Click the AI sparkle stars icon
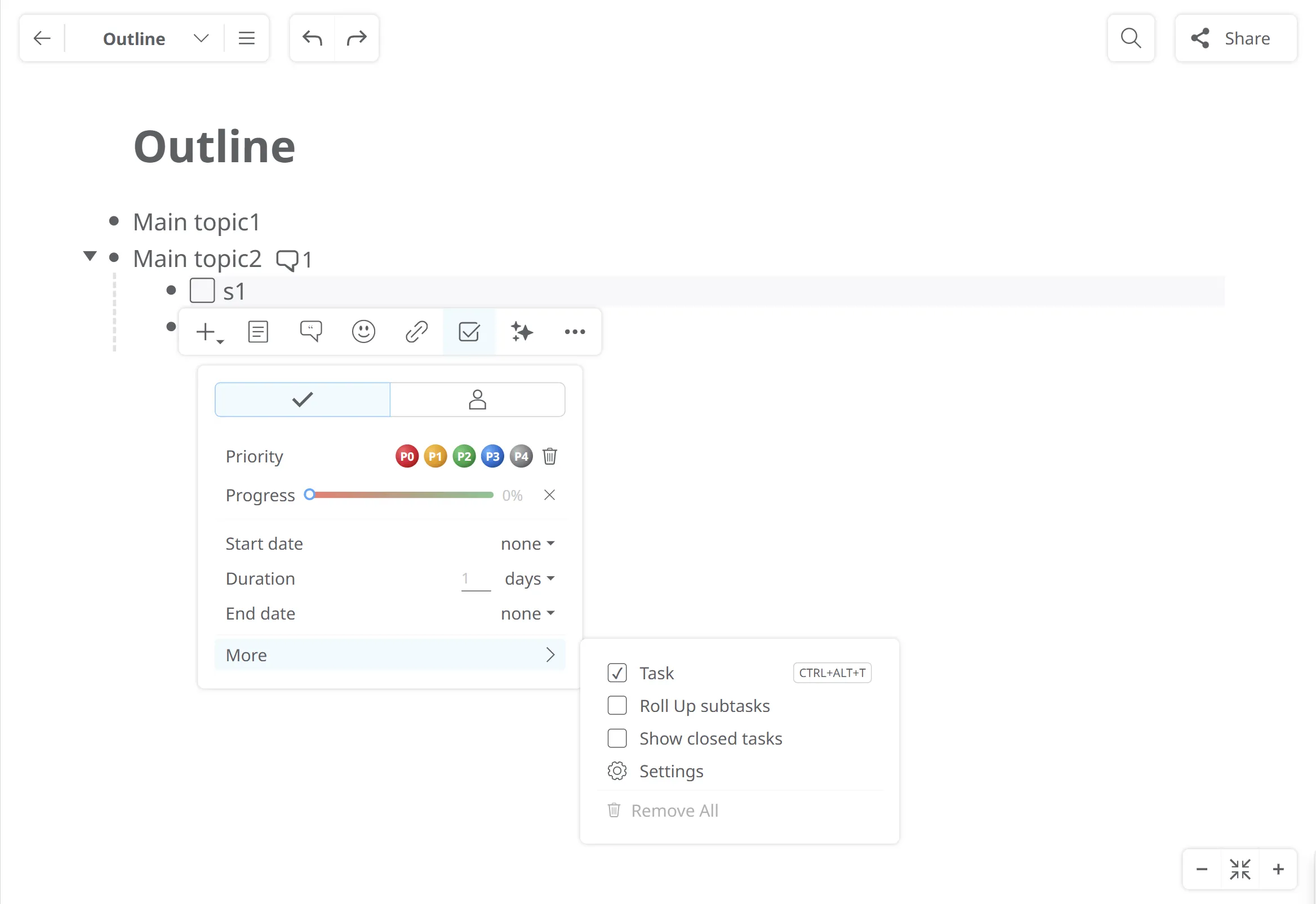 (x=521, y=332)
